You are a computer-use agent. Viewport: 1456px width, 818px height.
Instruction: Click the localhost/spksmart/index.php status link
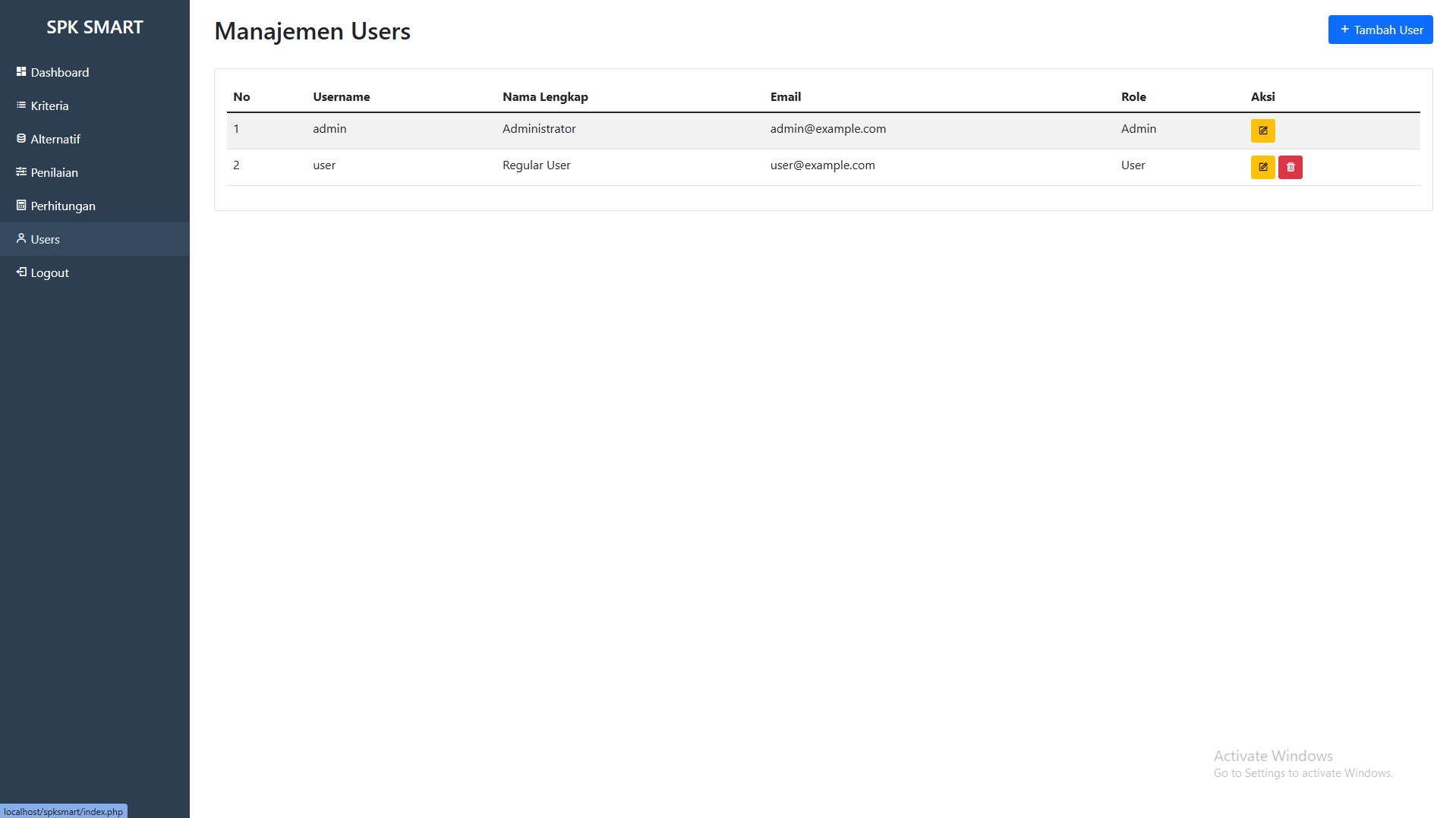point(63,811)
